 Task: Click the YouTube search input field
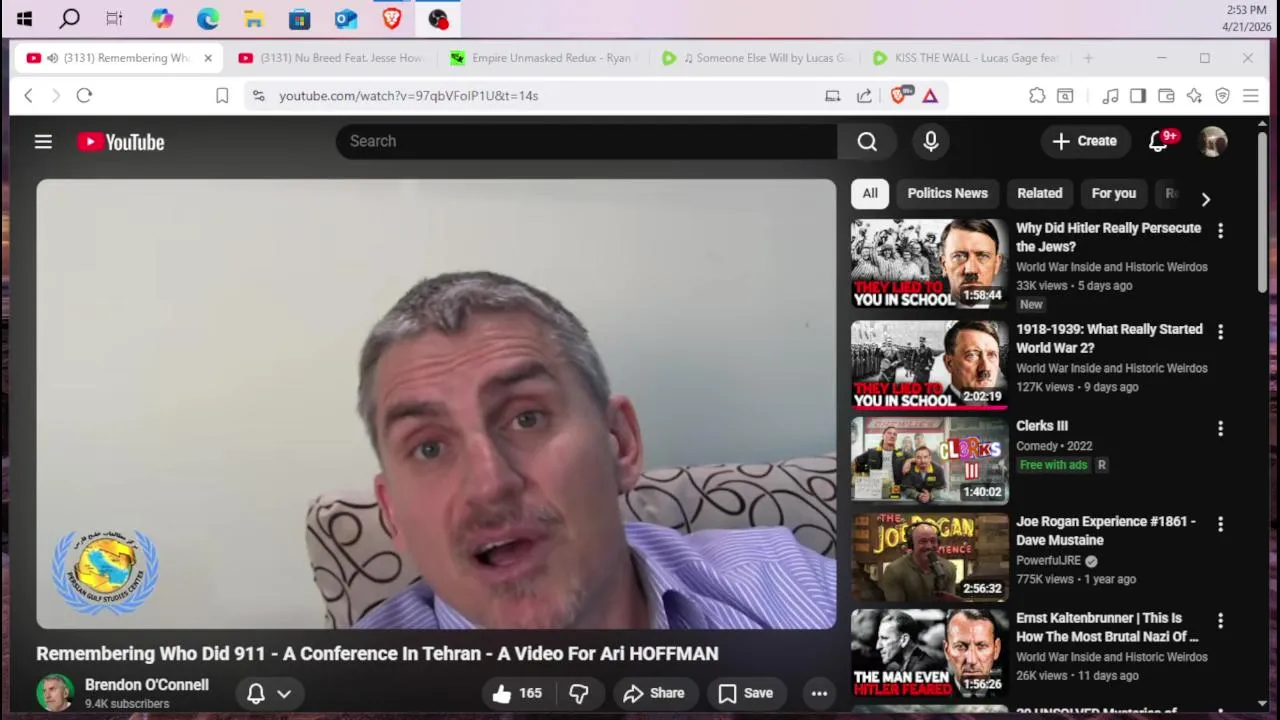pos(587,141)
